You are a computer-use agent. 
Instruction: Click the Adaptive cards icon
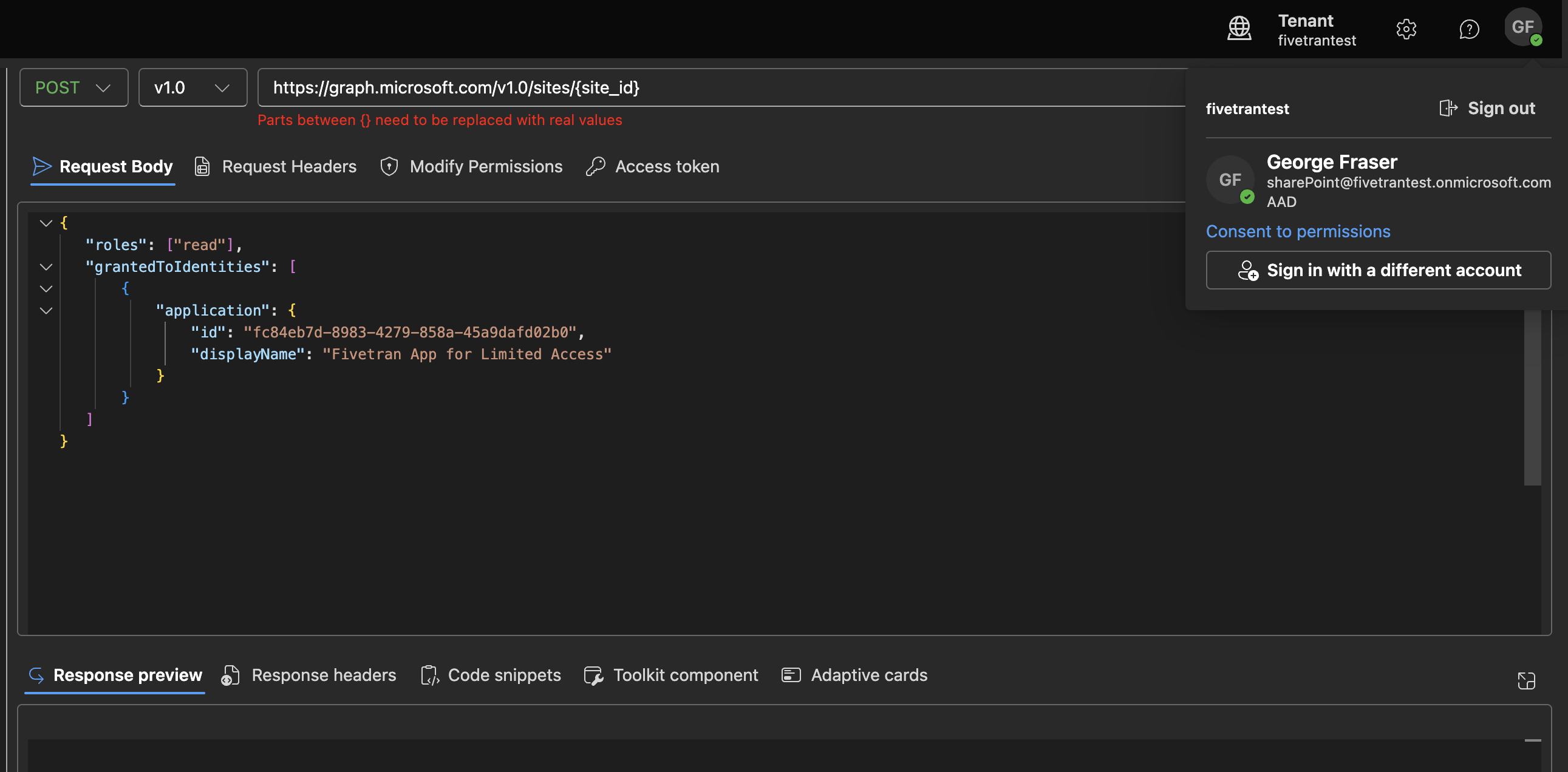791,675
